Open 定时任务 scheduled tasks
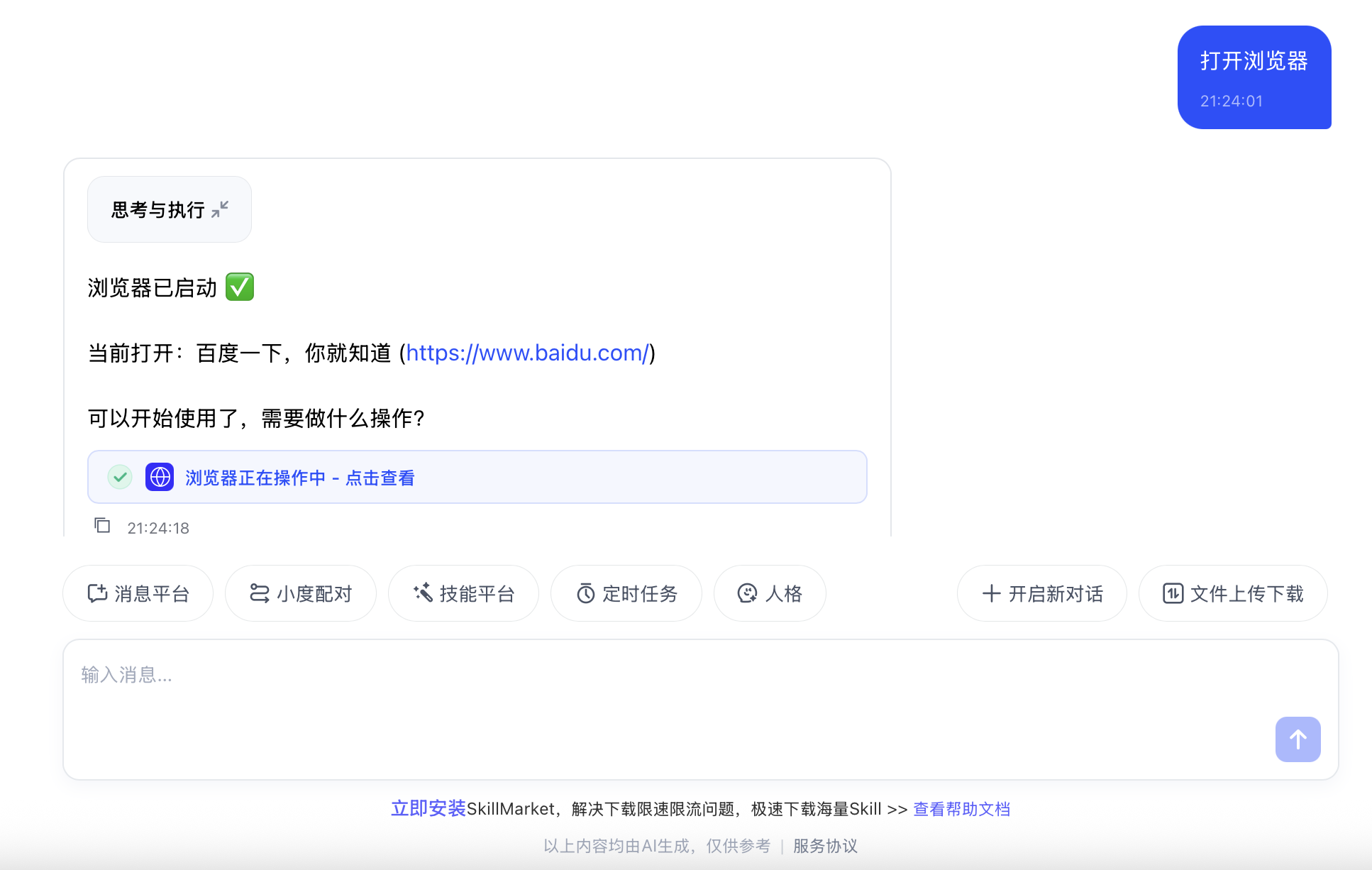 coord(626,593)
